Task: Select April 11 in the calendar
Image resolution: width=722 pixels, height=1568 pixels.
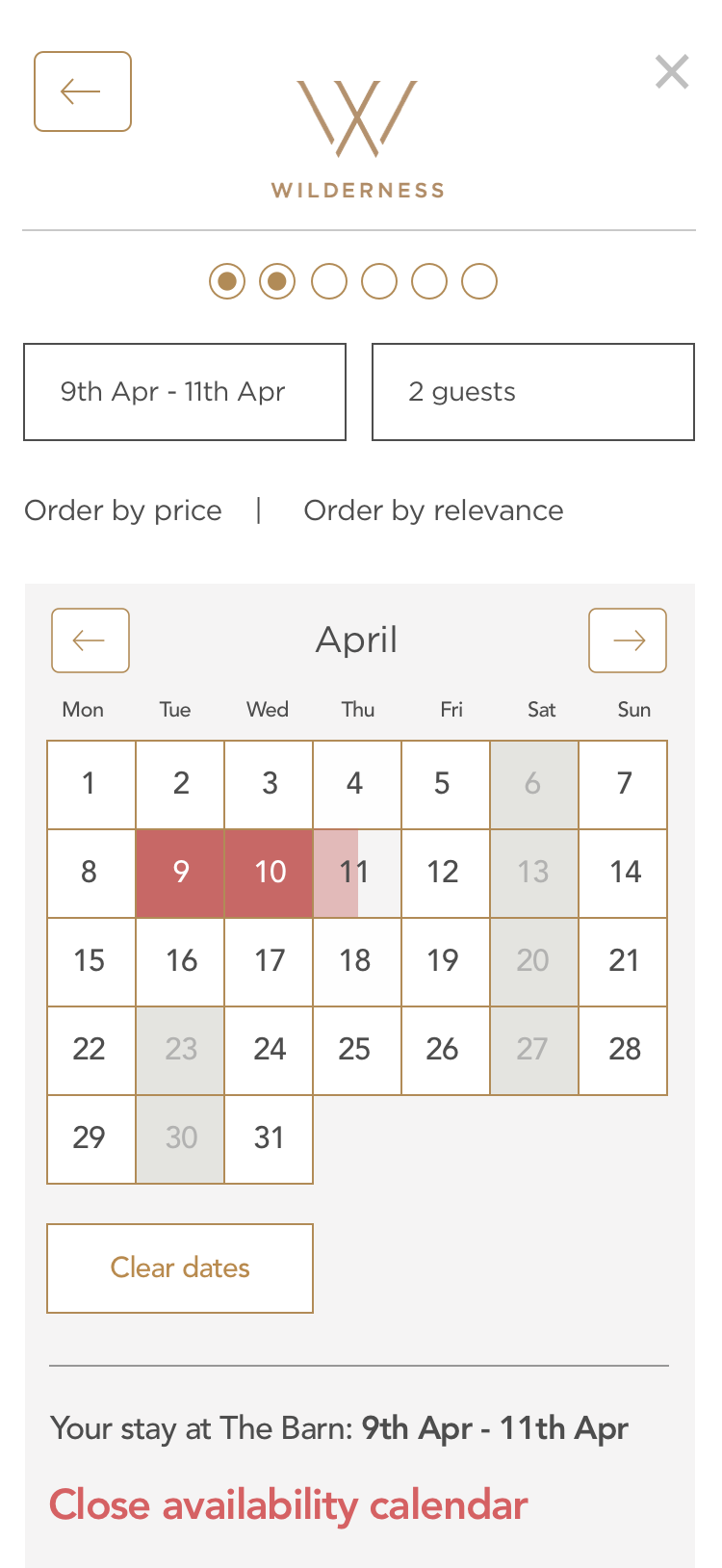Action: coord(356,873)
